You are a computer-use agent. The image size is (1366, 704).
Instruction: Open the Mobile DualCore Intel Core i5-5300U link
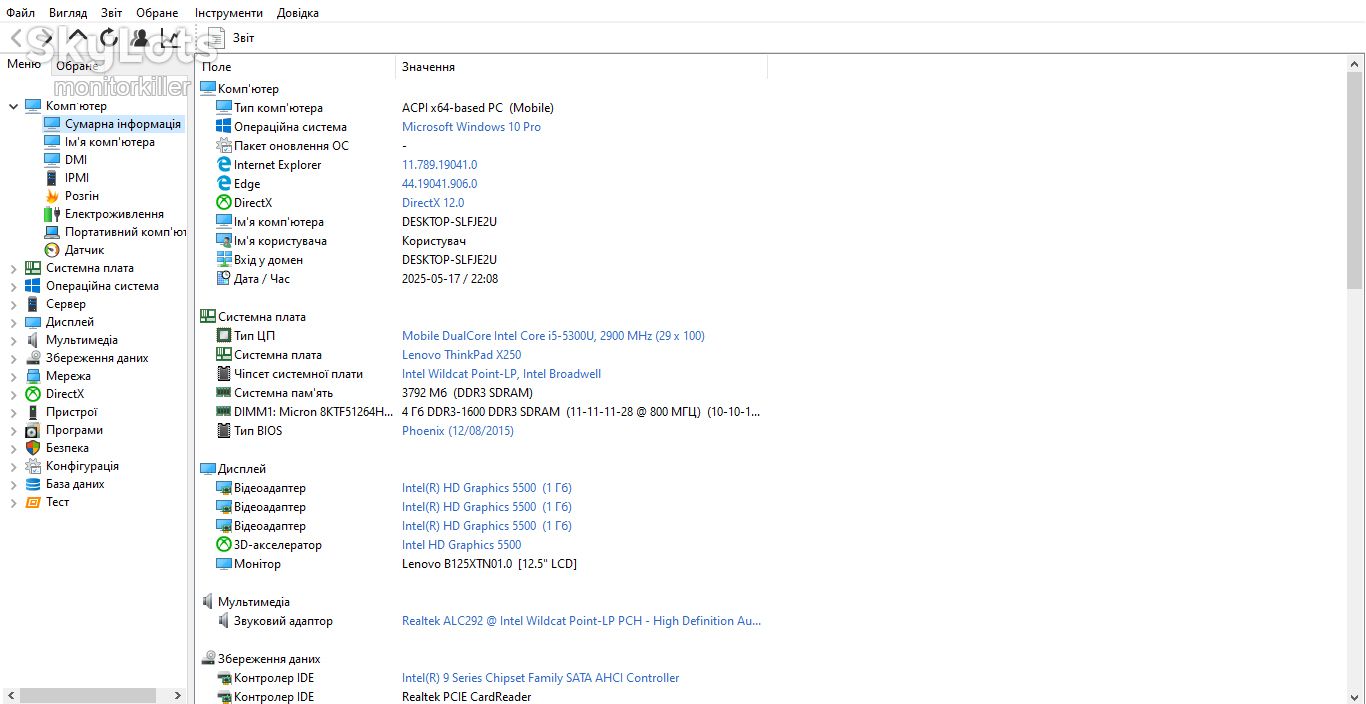[553, 336]
